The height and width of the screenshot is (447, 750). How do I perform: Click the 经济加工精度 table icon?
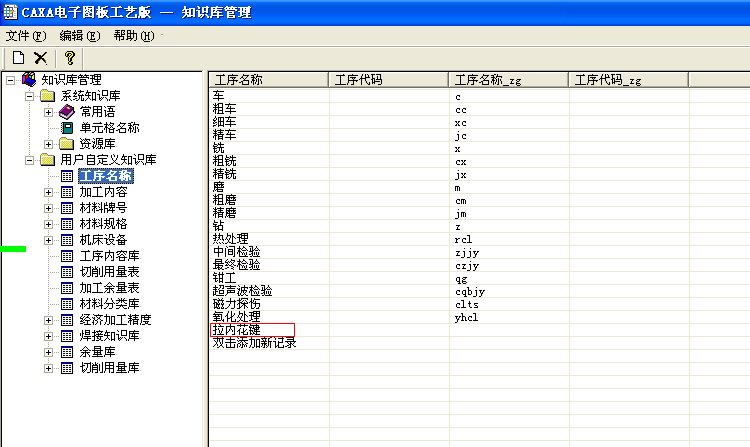click(x=67, y=320)
